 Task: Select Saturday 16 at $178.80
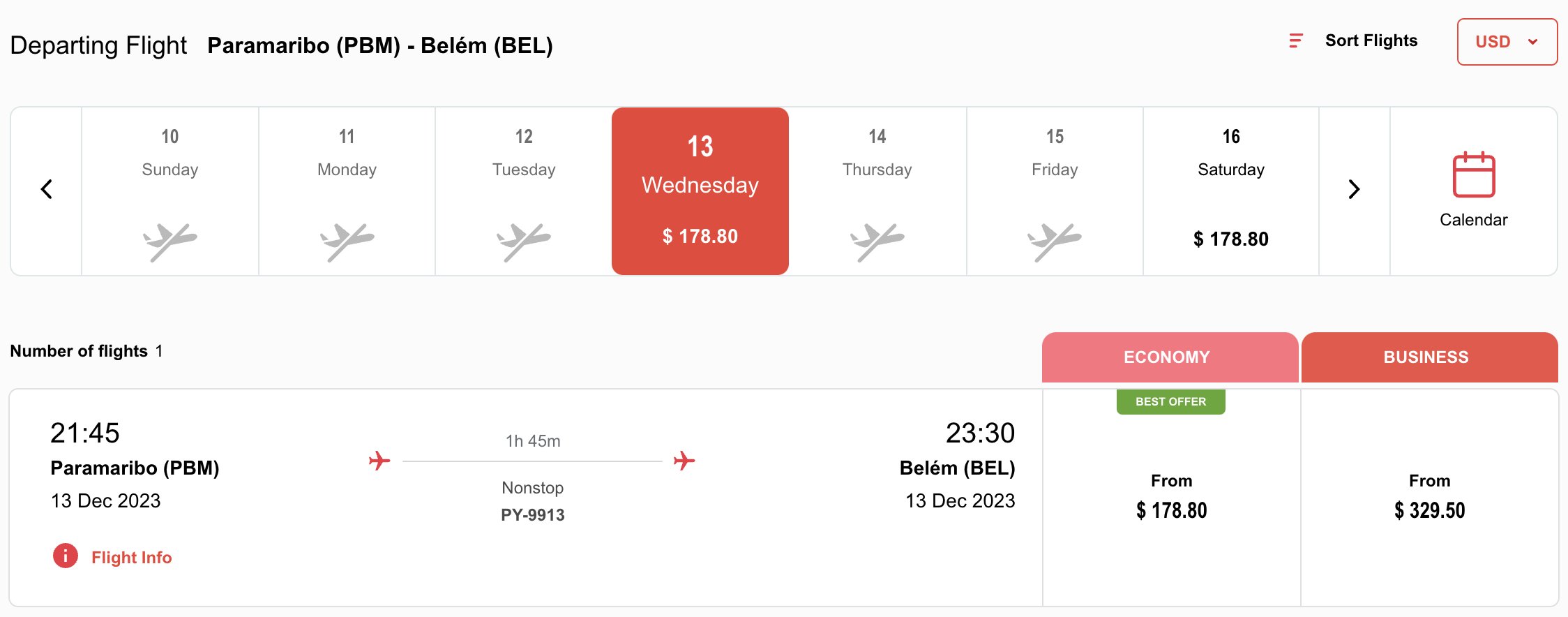coord(1230,191)
